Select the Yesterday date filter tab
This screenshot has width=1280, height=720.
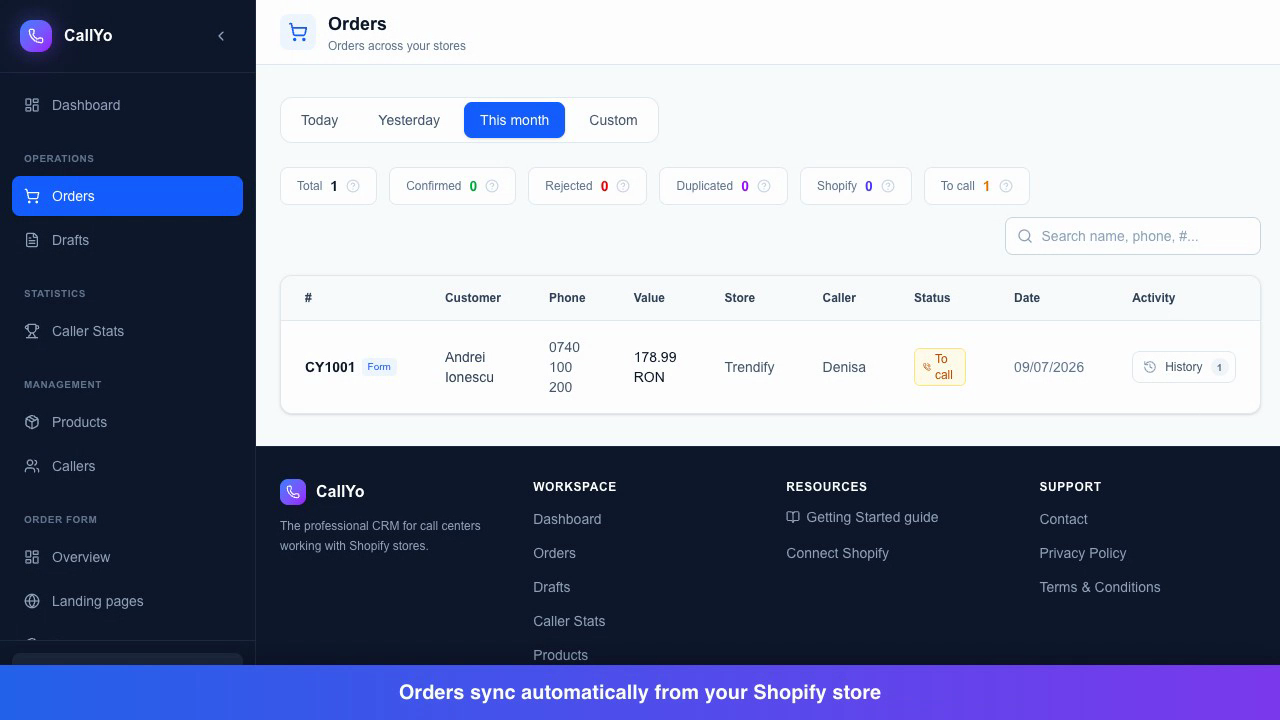[409, 120]
